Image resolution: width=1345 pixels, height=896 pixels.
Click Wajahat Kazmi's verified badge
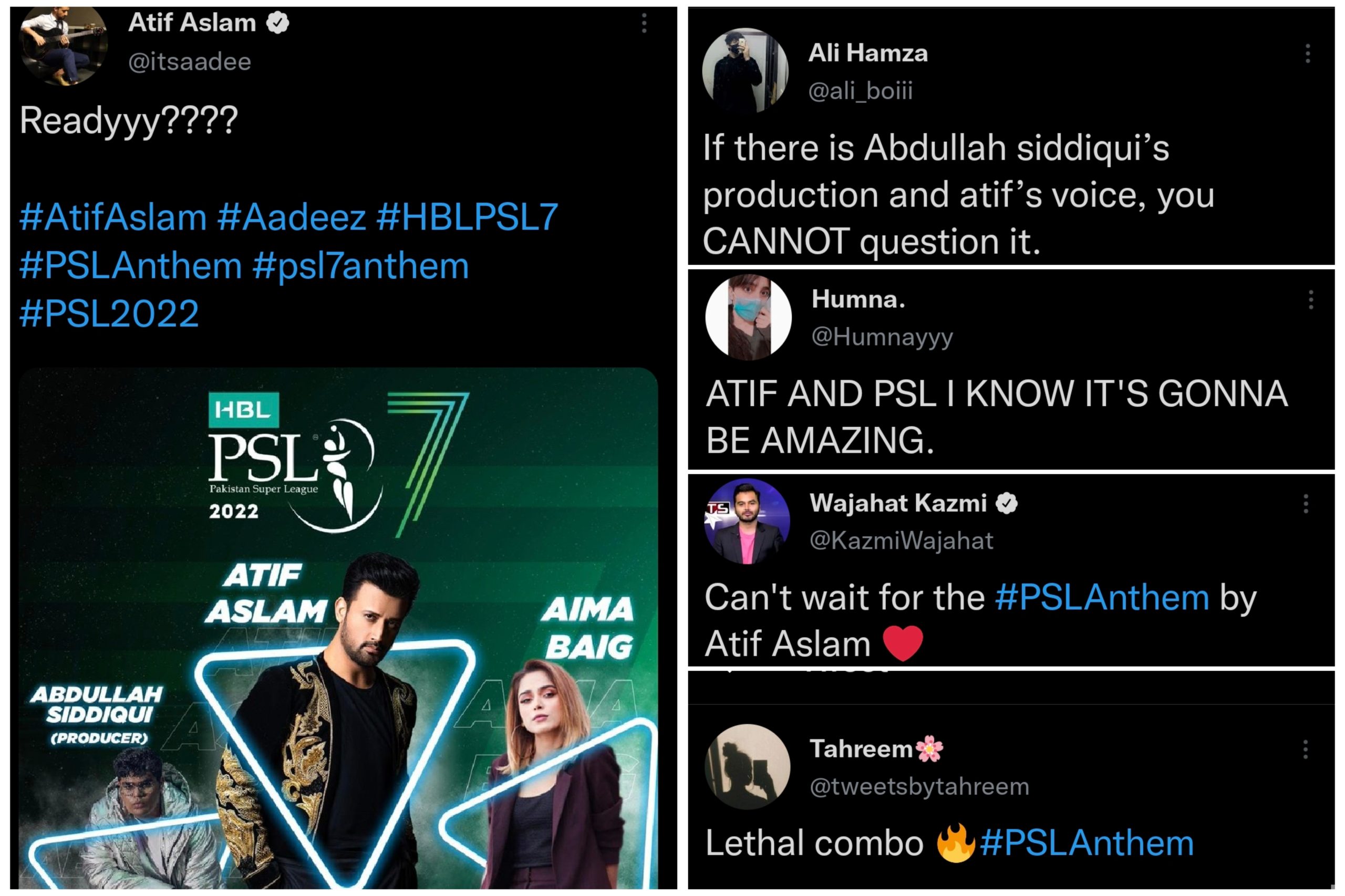click(x=1007, y=504)
